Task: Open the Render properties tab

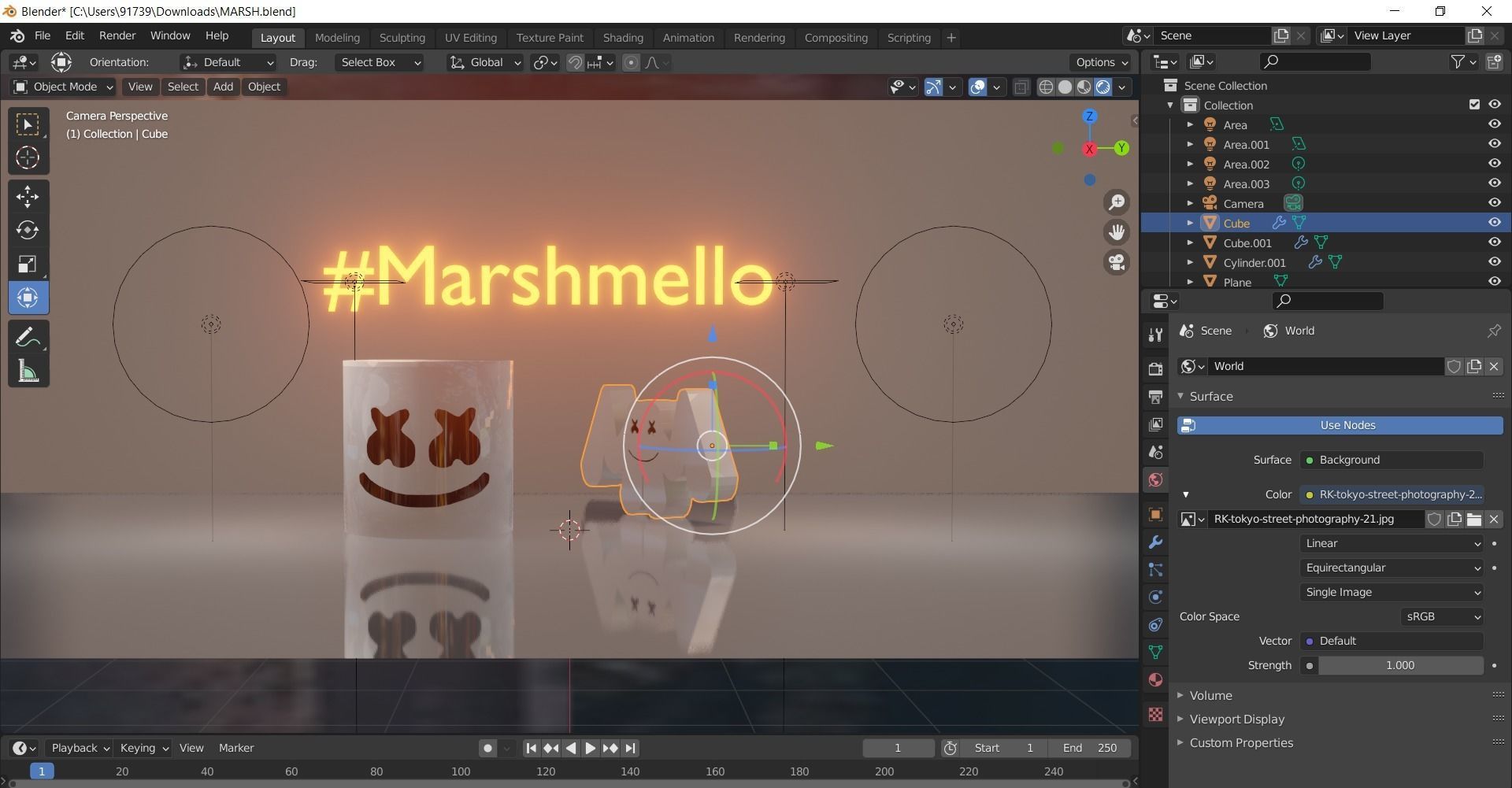Action: click(1155, 368)
